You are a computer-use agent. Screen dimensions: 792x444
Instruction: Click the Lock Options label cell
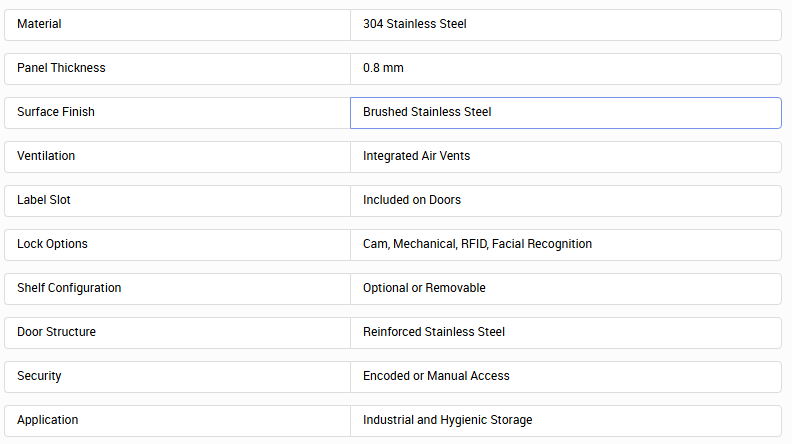point(177,244)
